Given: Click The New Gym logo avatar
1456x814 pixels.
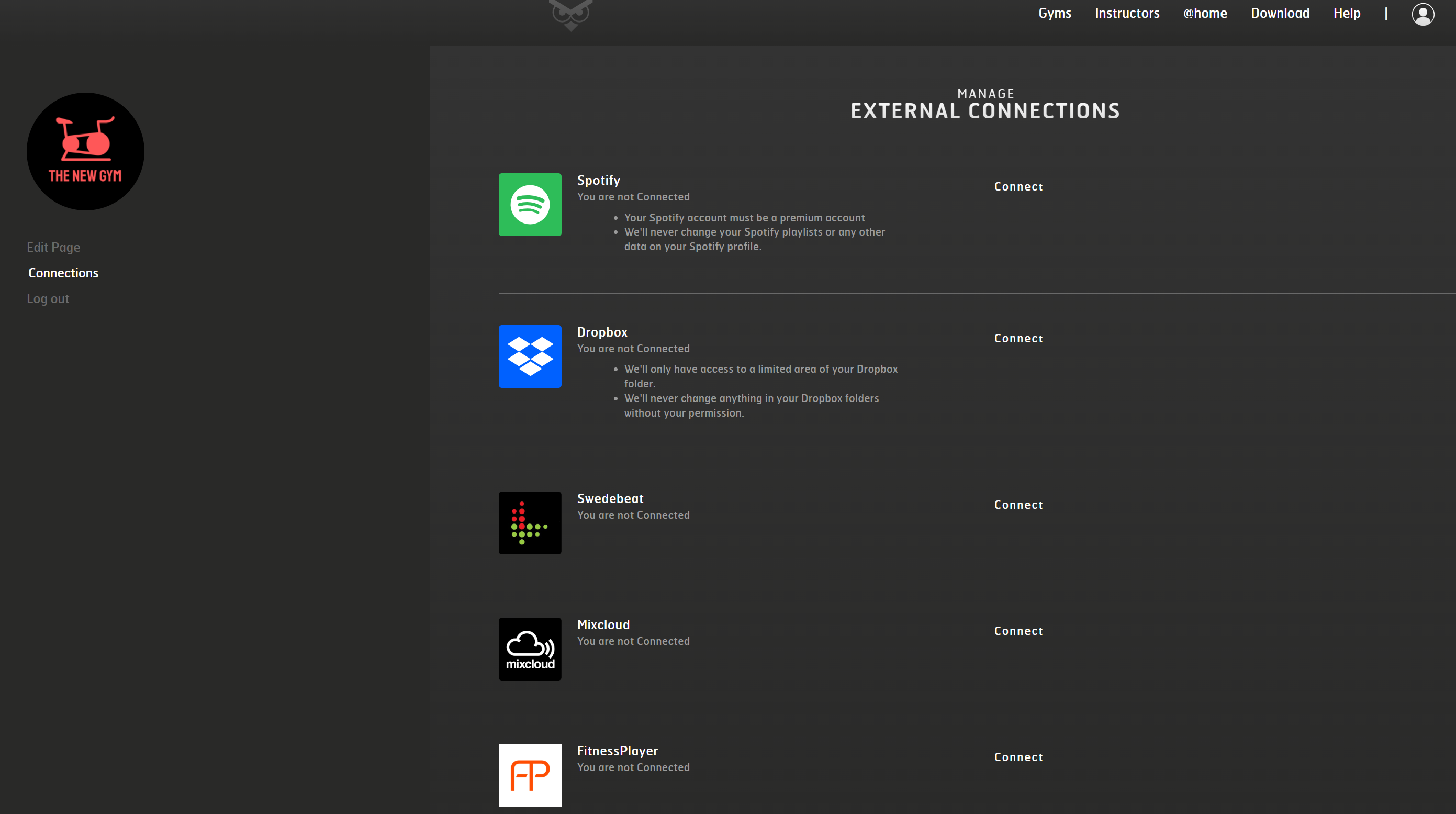Looking at the screenshot, I should point(85,151).
